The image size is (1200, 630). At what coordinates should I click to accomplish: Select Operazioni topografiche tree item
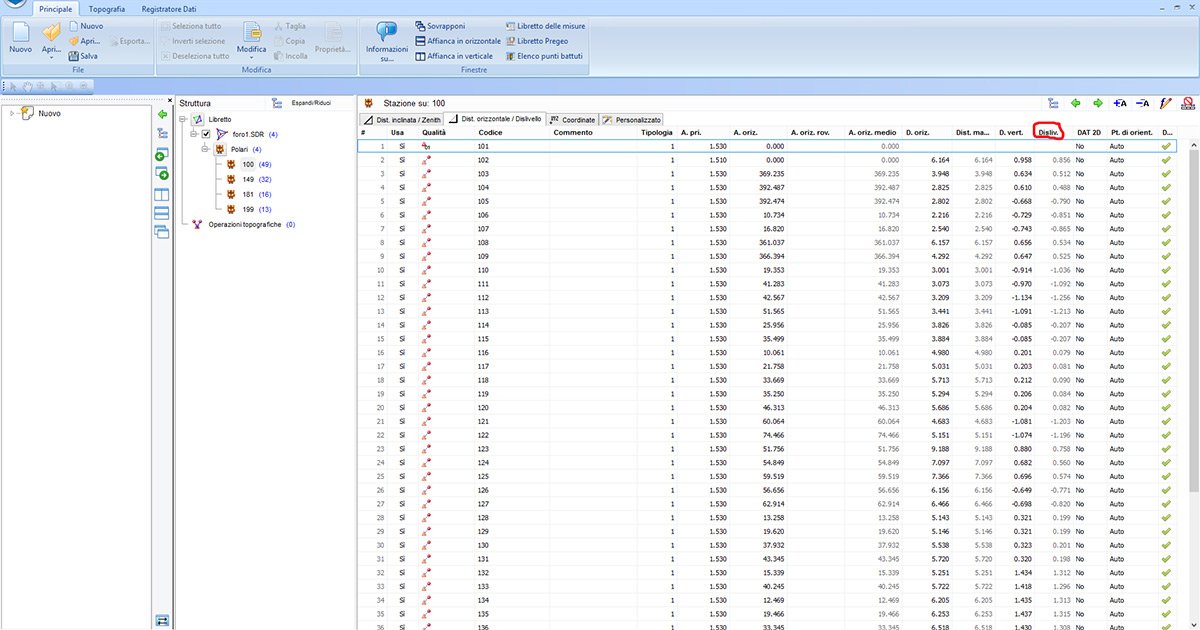[x=245, y=224]
